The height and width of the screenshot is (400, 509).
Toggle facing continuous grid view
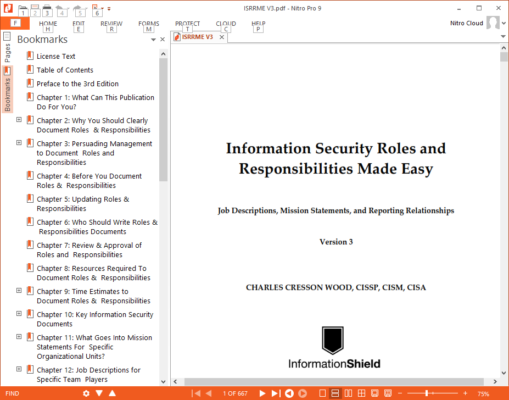(x=361, y=393)
